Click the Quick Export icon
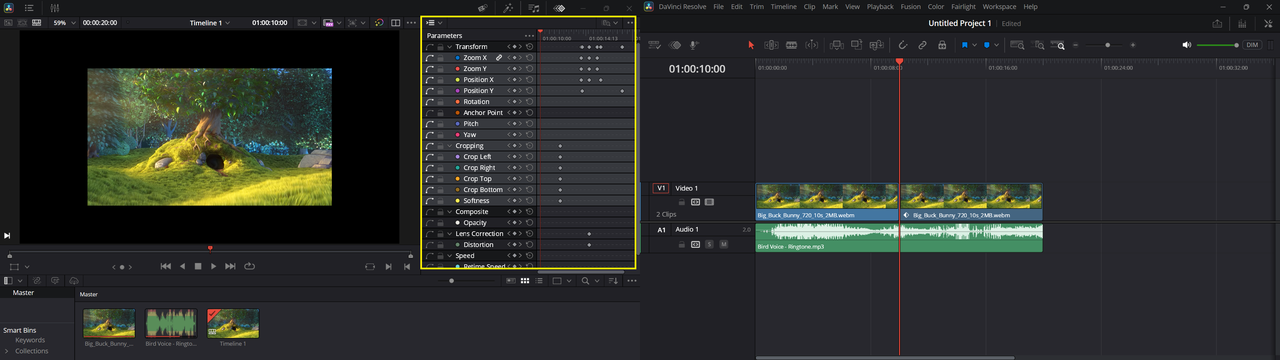1280x360 pixels. [x=1217, y=23]
